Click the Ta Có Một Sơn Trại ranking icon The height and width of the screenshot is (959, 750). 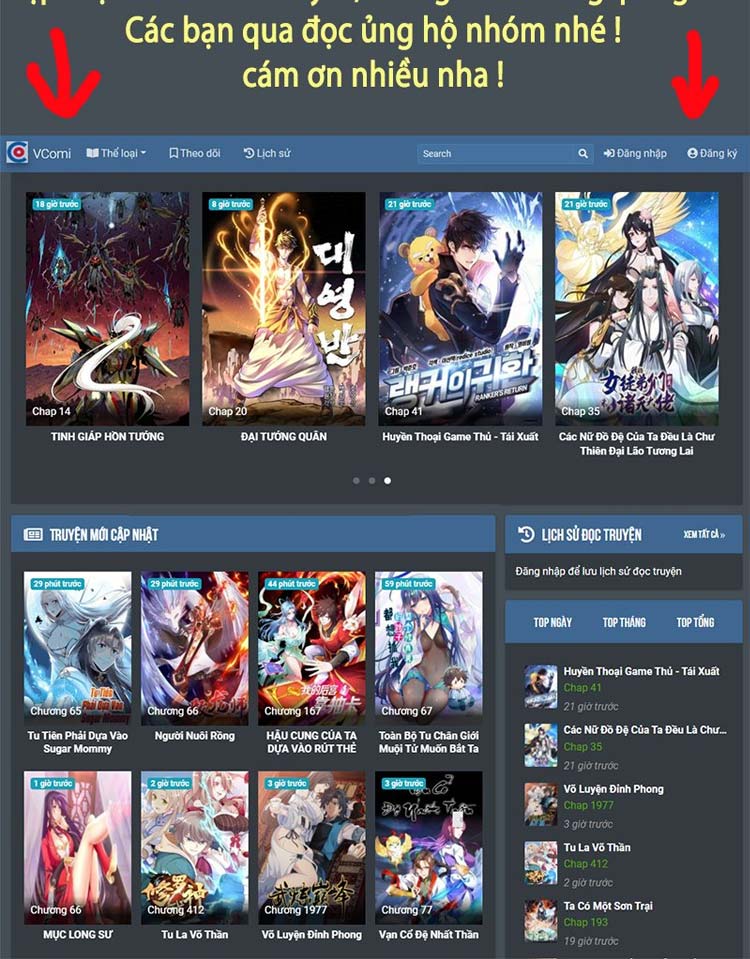tap(541, 920)
